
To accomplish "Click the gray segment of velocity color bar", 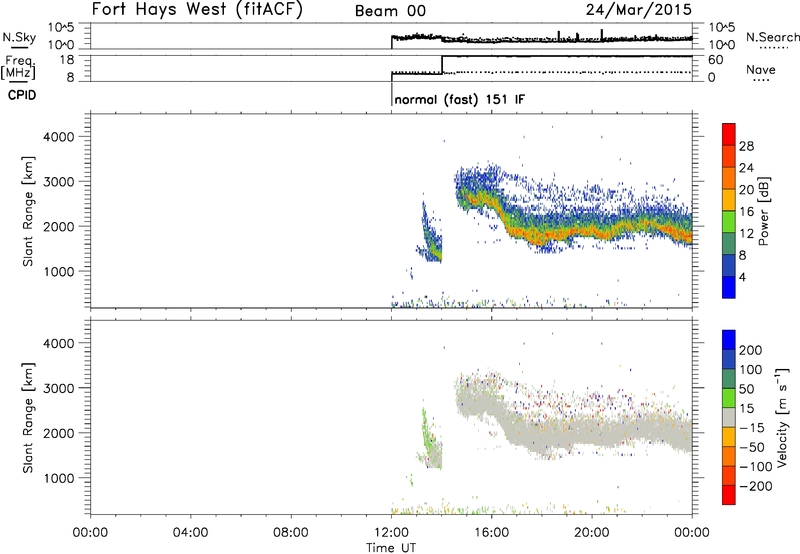I will coord(729,418).
